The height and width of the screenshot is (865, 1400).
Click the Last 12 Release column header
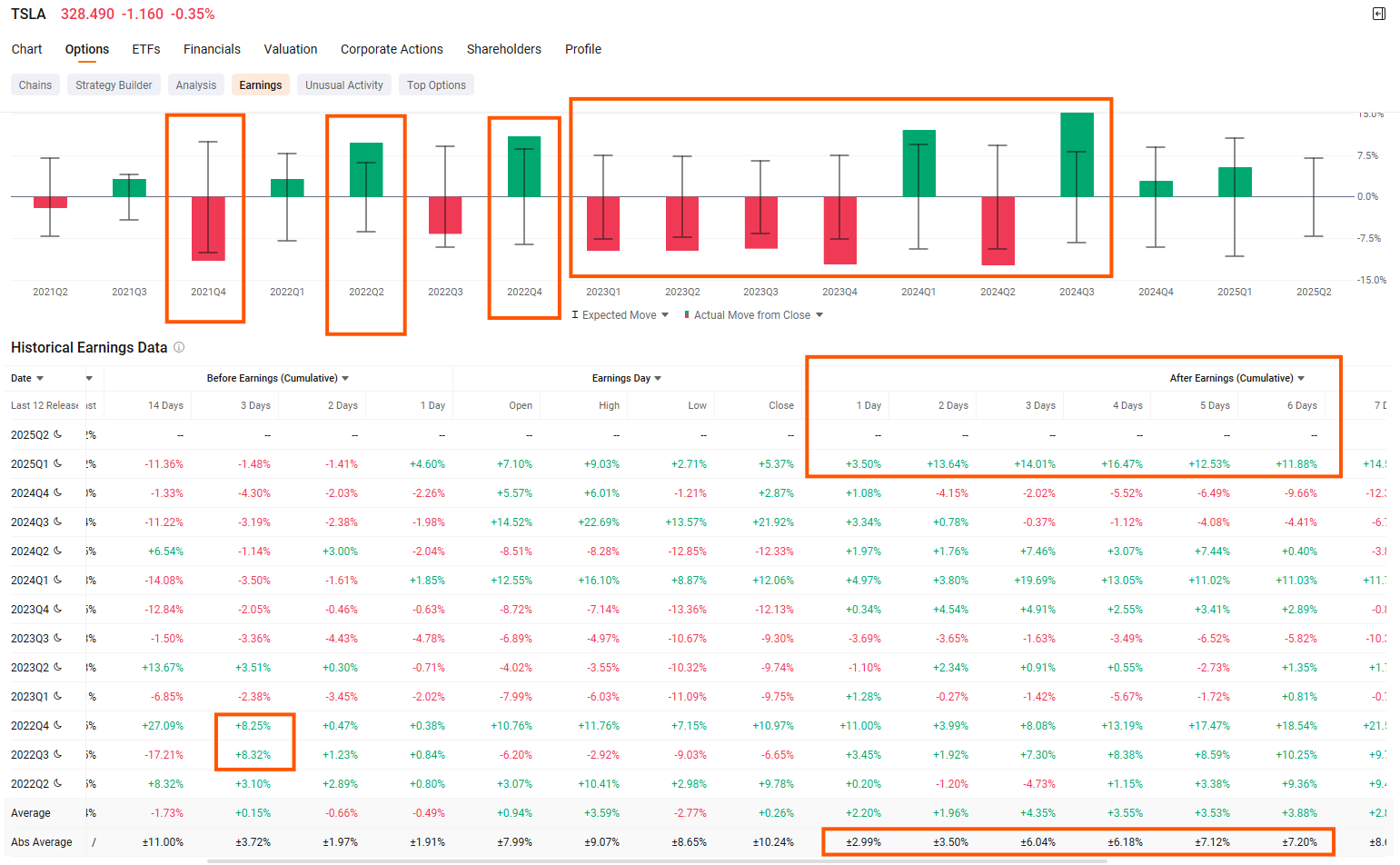coord(45,405)
